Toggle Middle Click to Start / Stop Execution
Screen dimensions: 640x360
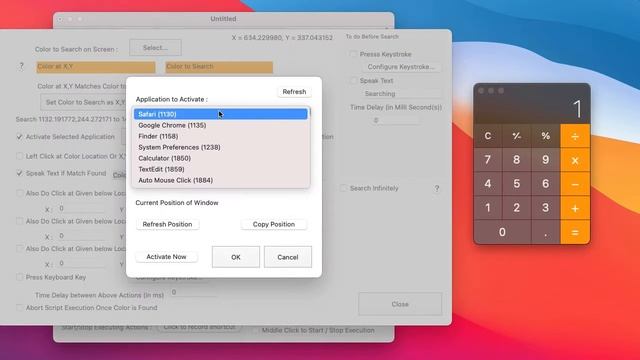coord(255,330)
